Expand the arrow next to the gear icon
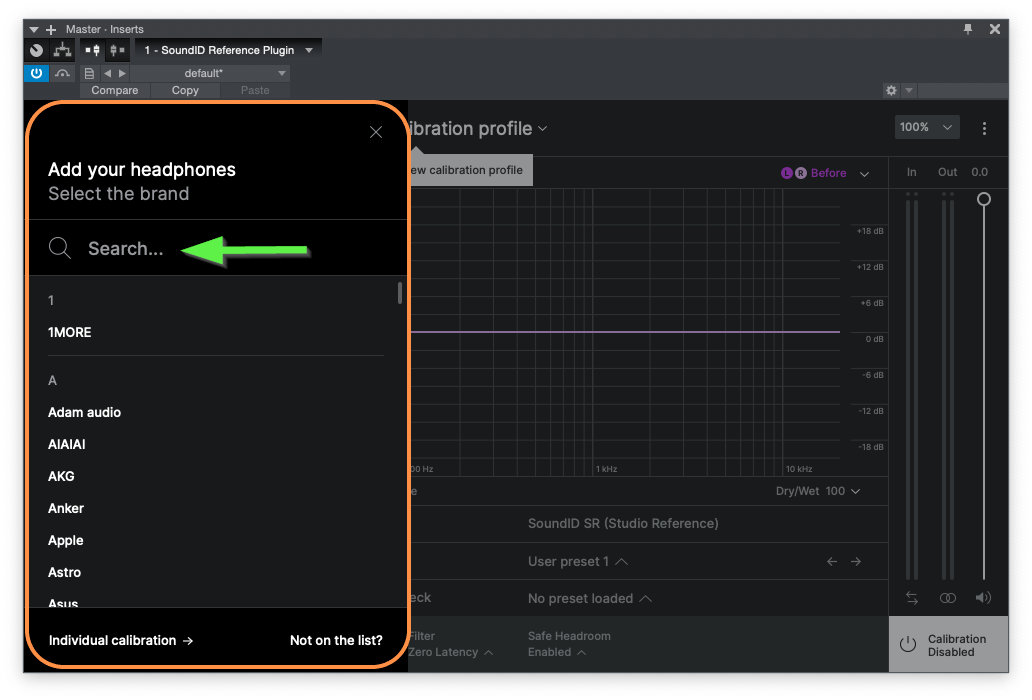 click(909, 90)
